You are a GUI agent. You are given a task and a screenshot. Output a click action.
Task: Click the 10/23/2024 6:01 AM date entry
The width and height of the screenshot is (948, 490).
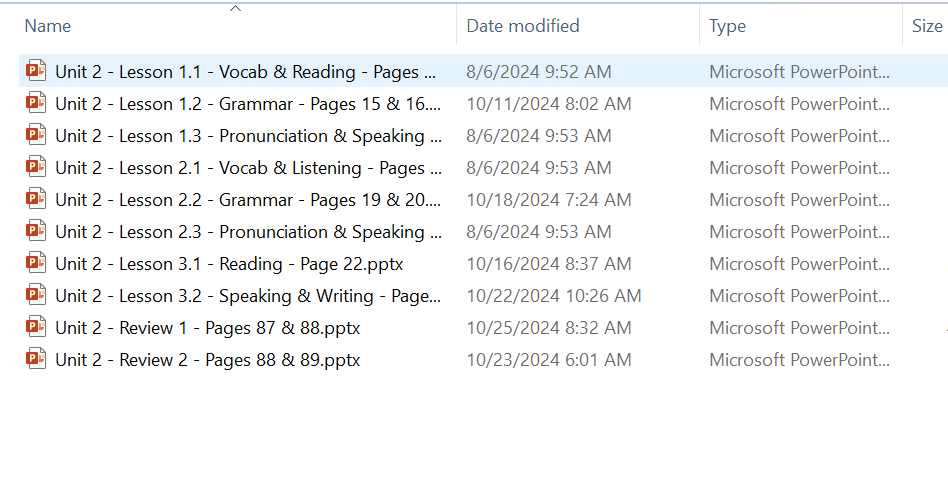click(x=548, y=359)
